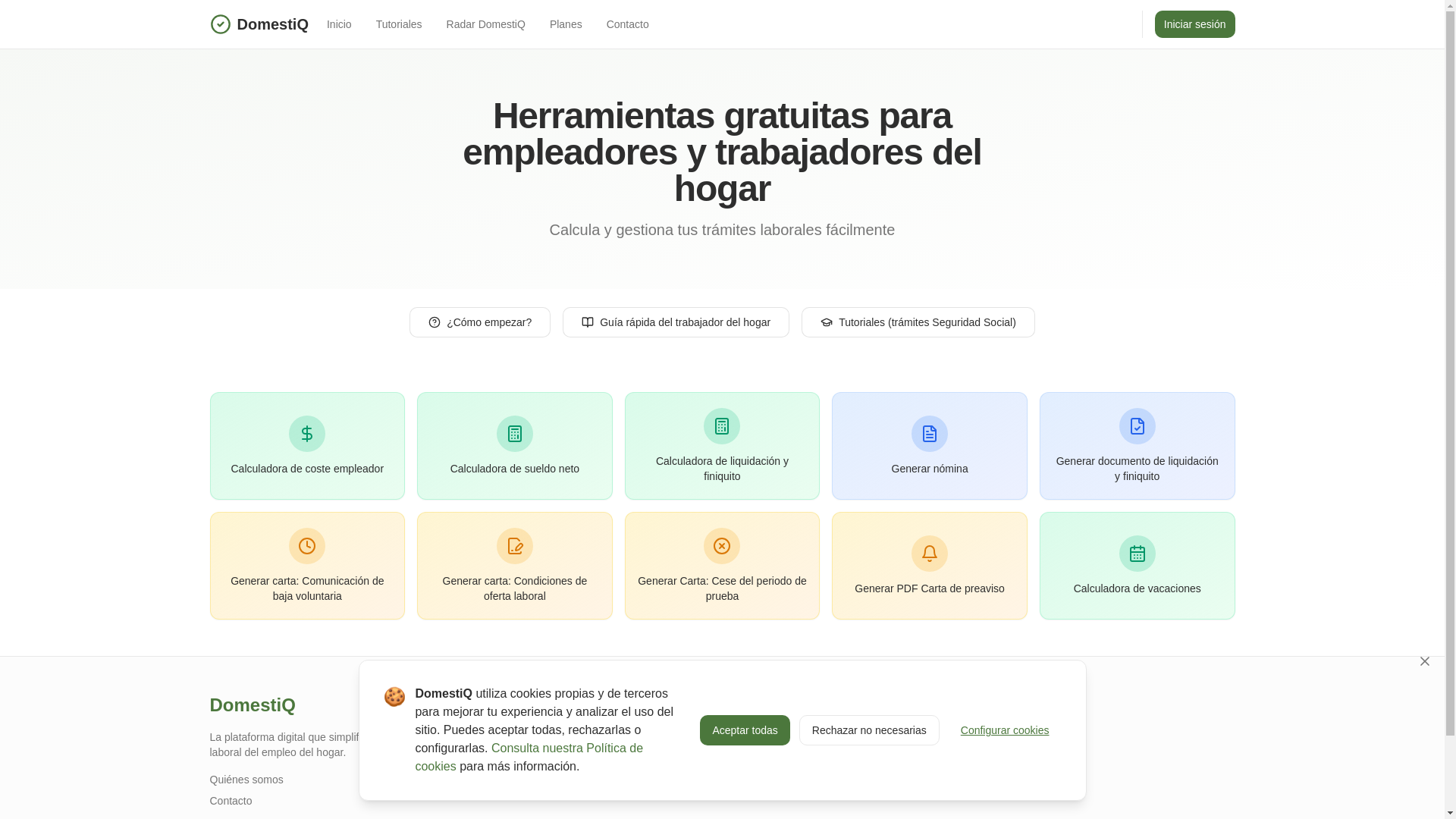Click the question mark icon in ¿Cómo empezar?
This screenshot has width=1456, height=819.
[435, 322]
